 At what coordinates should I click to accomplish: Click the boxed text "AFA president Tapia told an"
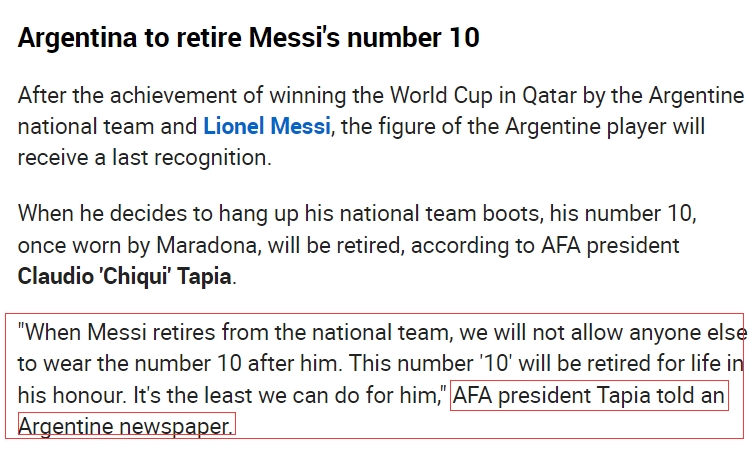pyautogui.click(x=589, y=396)
